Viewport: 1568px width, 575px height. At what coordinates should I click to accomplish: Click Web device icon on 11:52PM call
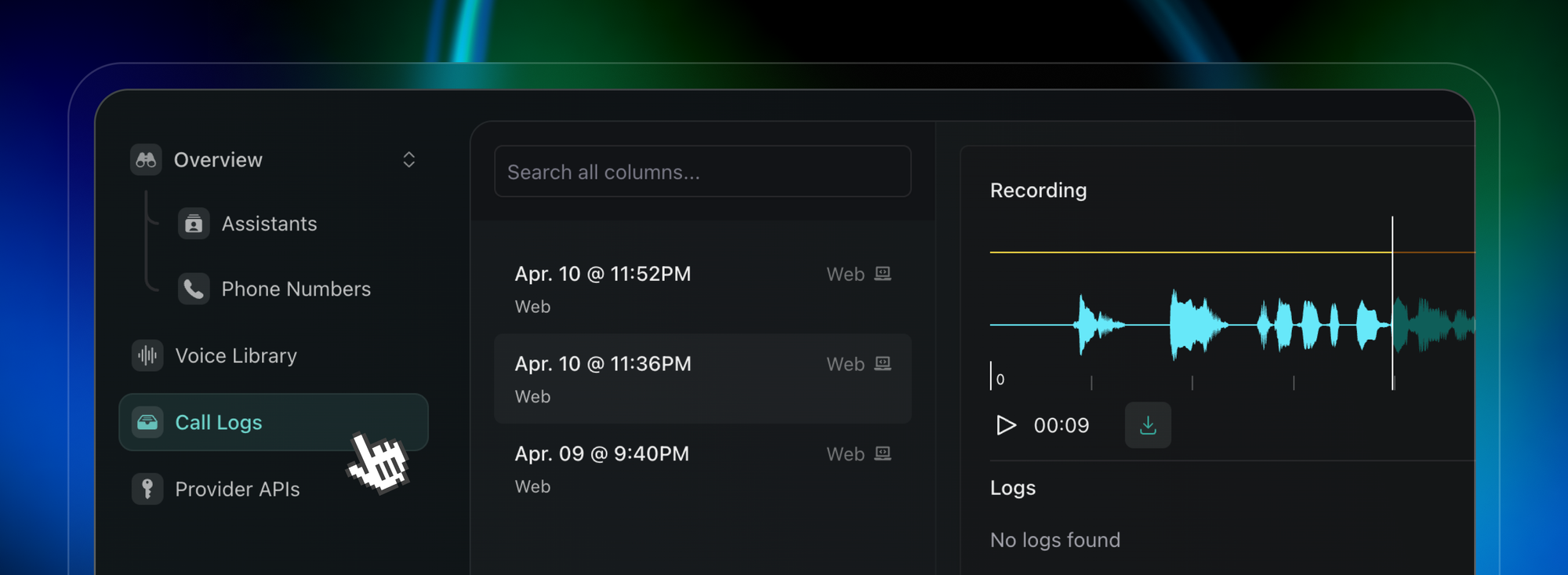point(883,274)
